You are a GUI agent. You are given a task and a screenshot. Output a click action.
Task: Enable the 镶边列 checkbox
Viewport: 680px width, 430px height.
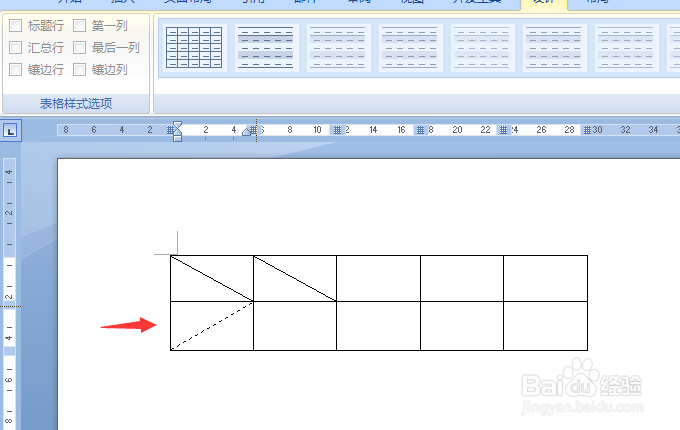pyautogui.click(x=79, y=69)
